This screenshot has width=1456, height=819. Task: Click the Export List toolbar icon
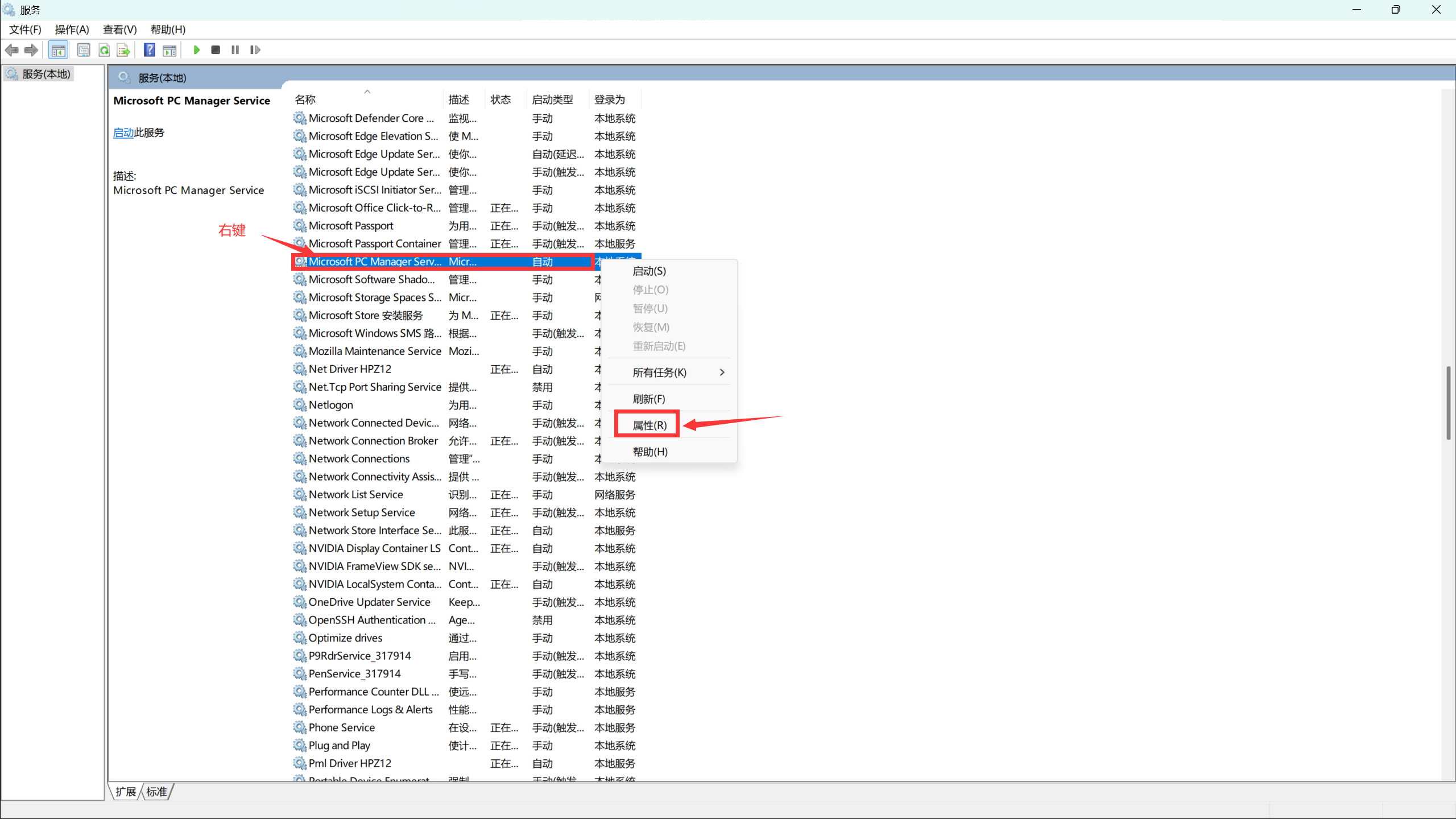tap(123, 51)
